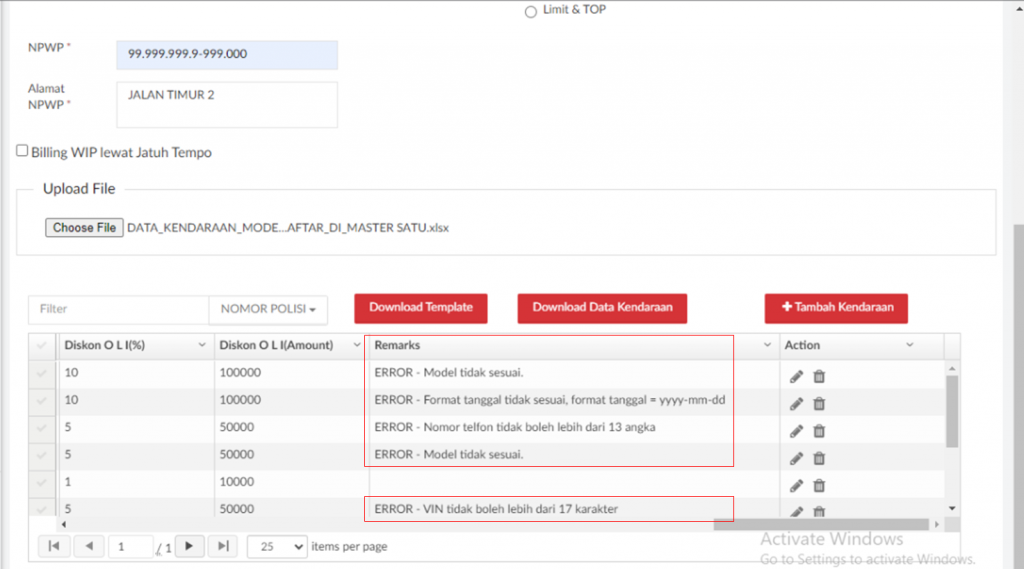Click Download Template button

coord(421,308)
